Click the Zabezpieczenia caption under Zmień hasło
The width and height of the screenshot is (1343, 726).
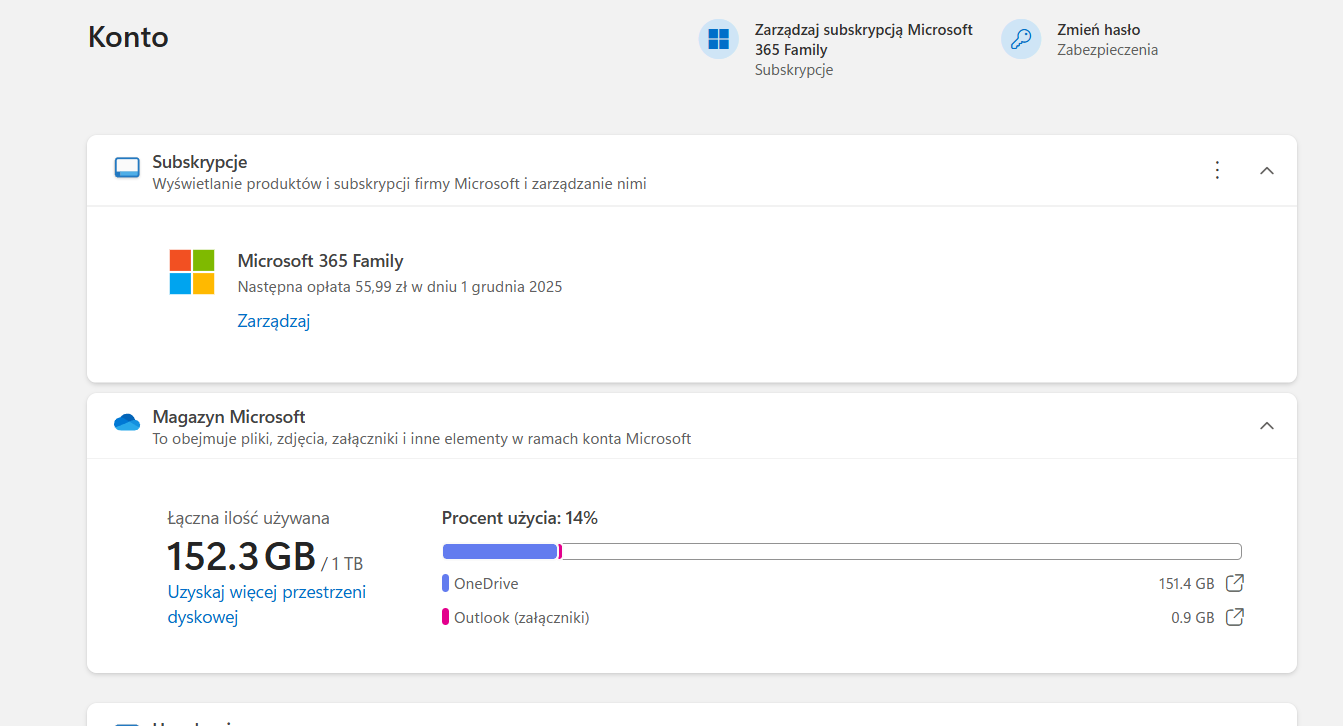coord(1108,50)
